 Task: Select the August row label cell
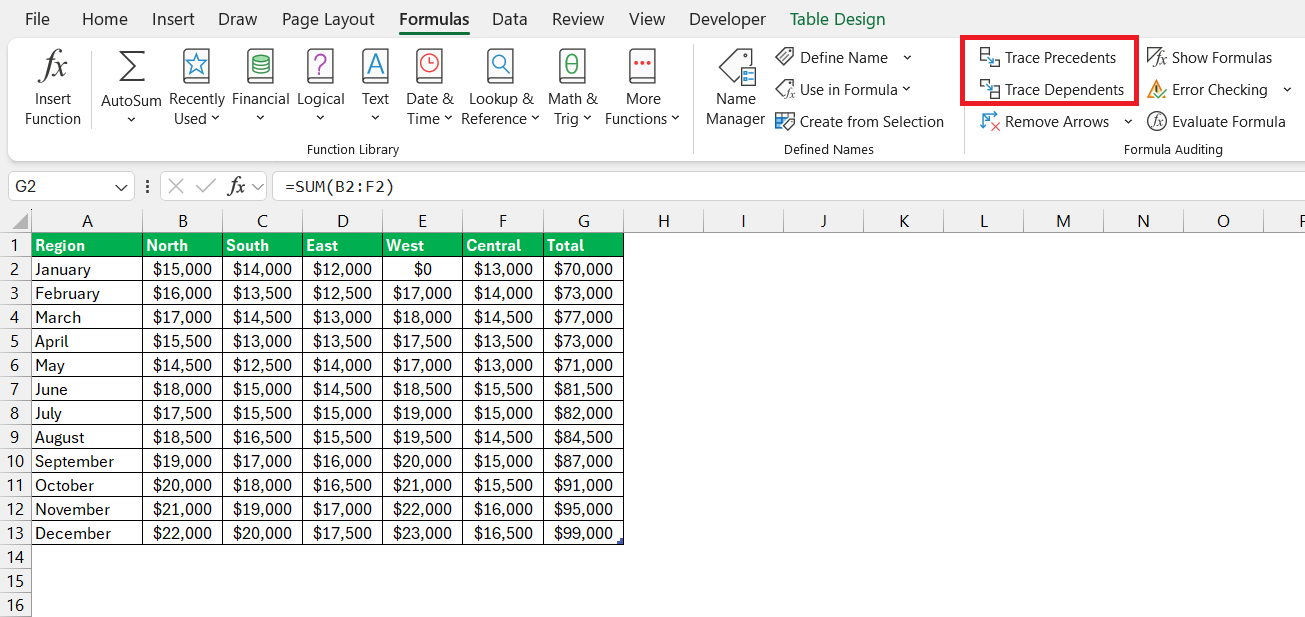(87, 437)
